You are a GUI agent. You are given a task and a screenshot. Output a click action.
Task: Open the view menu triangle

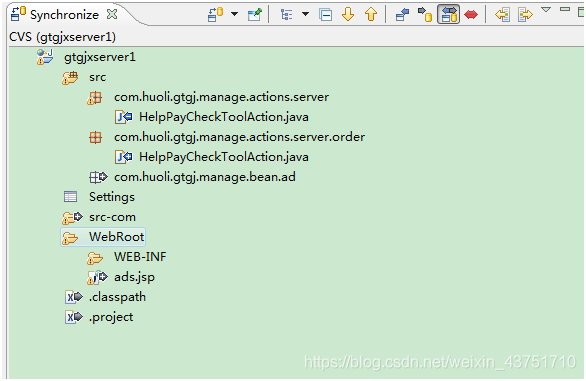click(x=546, y=9)
